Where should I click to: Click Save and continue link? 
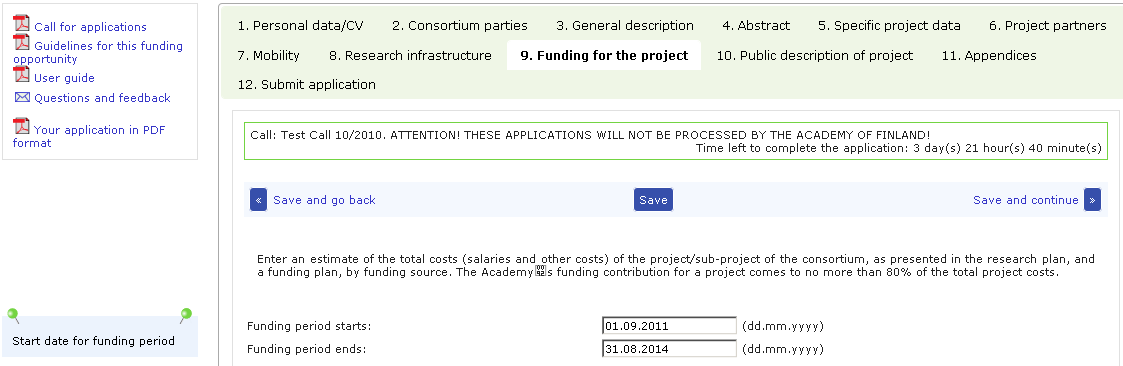click(1026, 200)
